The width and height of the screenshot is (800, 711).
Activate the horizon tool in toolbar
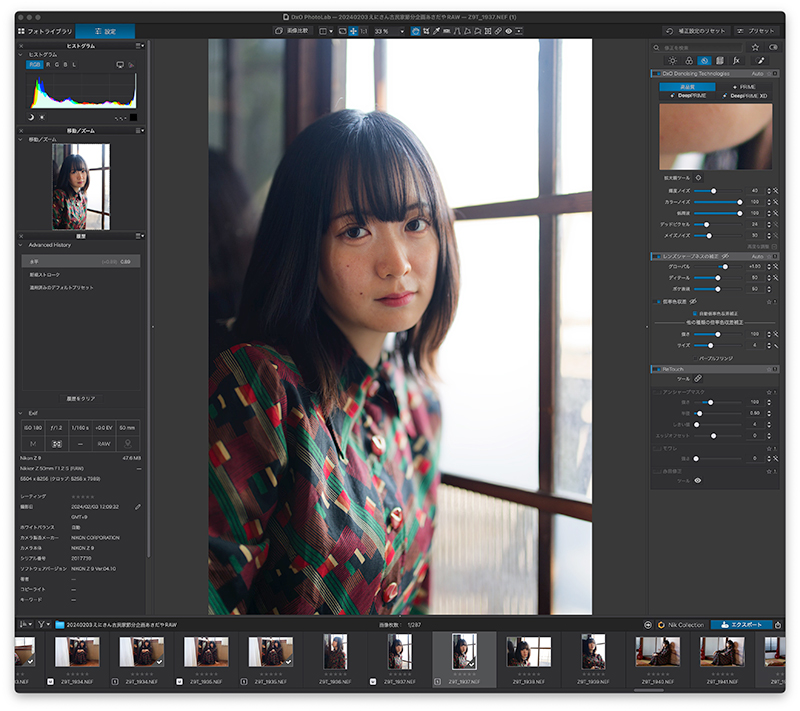click(446, 31)
